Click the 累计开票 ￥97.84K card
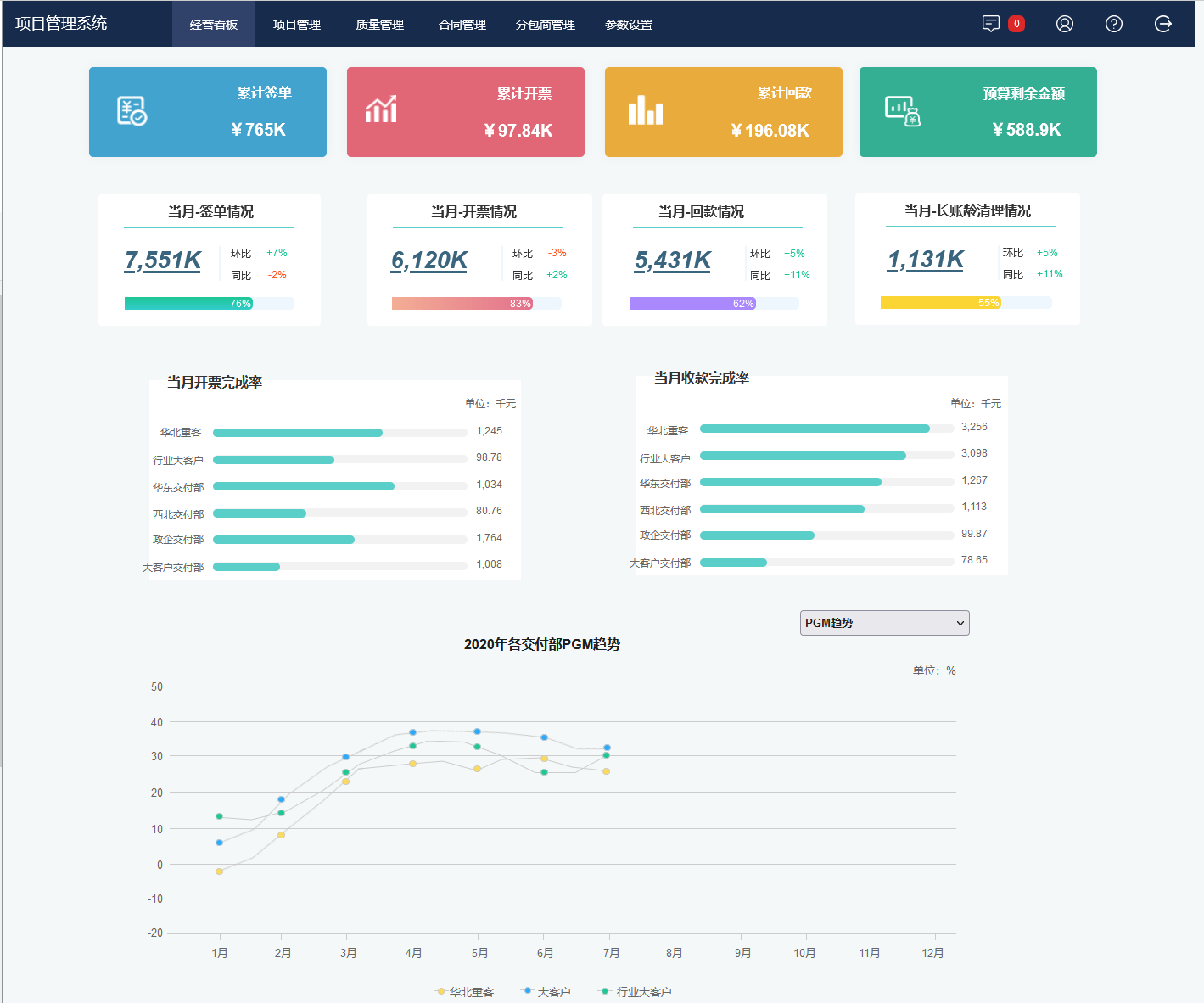The image size is (1204, 1003). [466, 112]
